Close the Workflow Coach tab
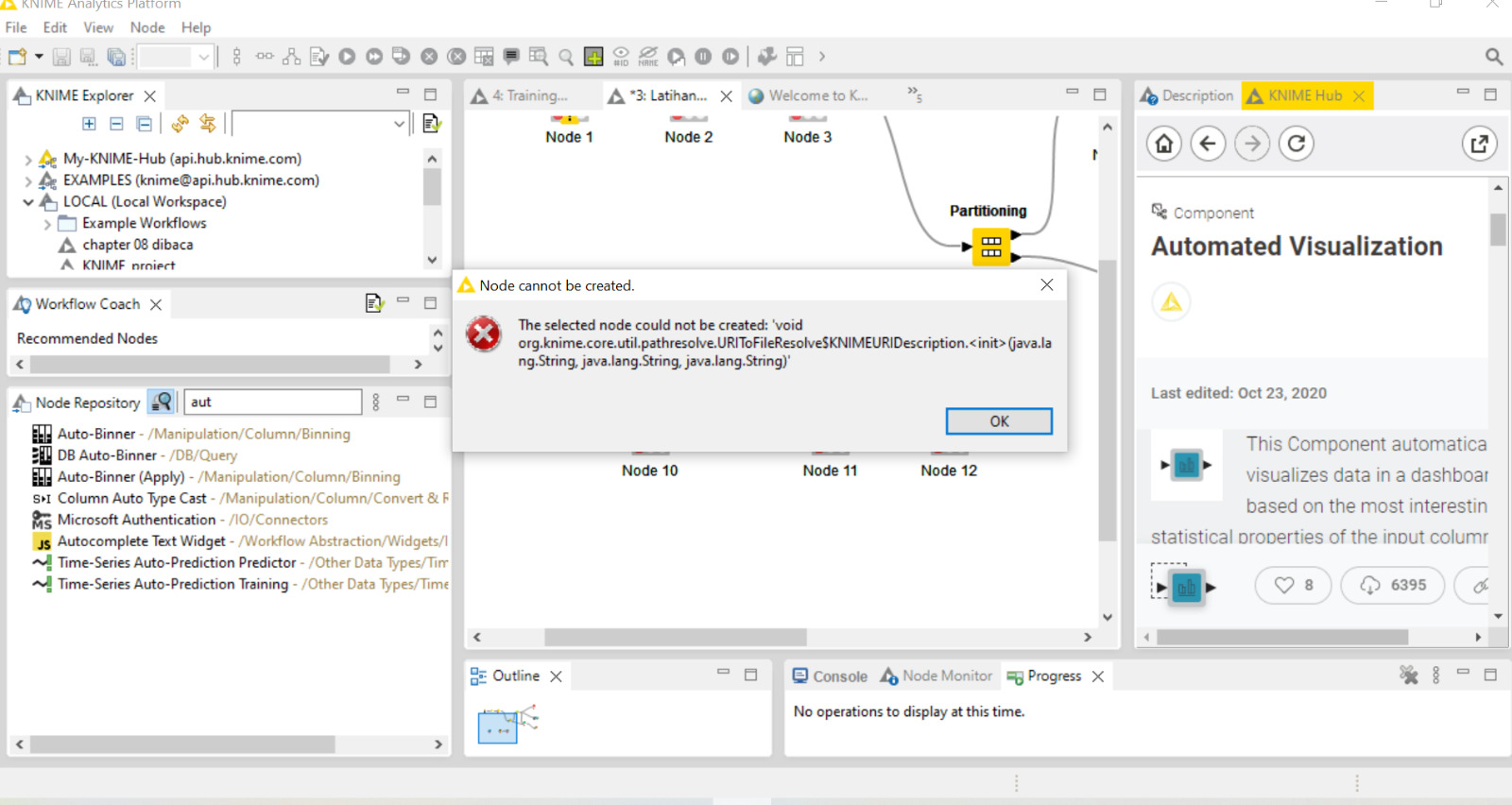The width and height of the screenshot is (1512, 805). point(156,304)
